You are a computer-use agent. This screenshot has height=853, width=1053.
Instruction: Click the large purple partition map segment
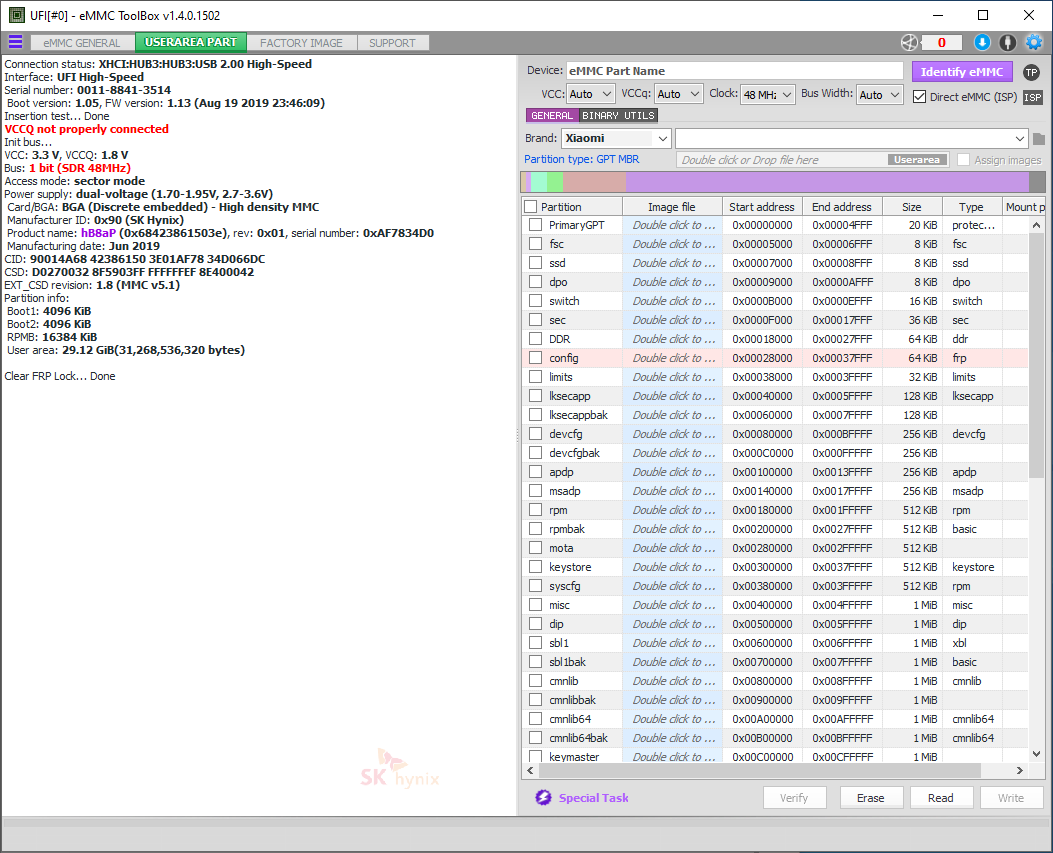click(x=827, y=182)
